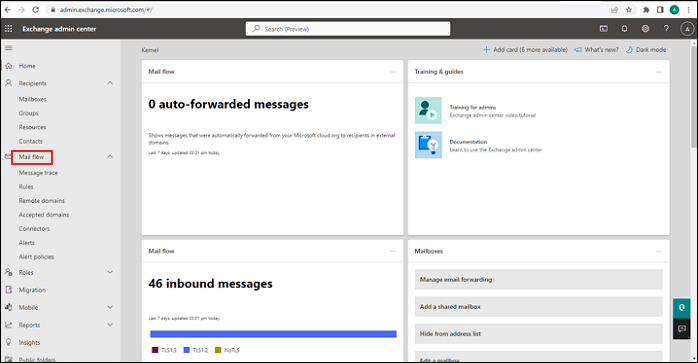This screenshot has width=698, height=363.
Task: Go to Mailboxes in sidebar
Action: coord(32,99)
